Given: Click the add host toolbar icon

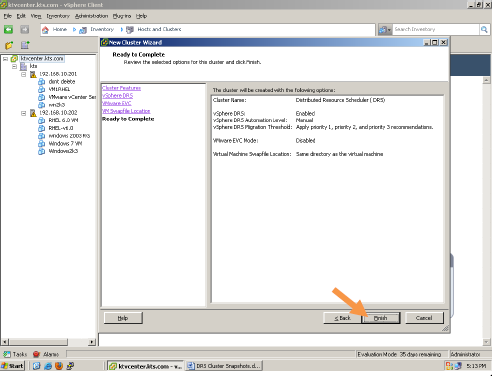Looking at the screenshot, I should (25, 45).
